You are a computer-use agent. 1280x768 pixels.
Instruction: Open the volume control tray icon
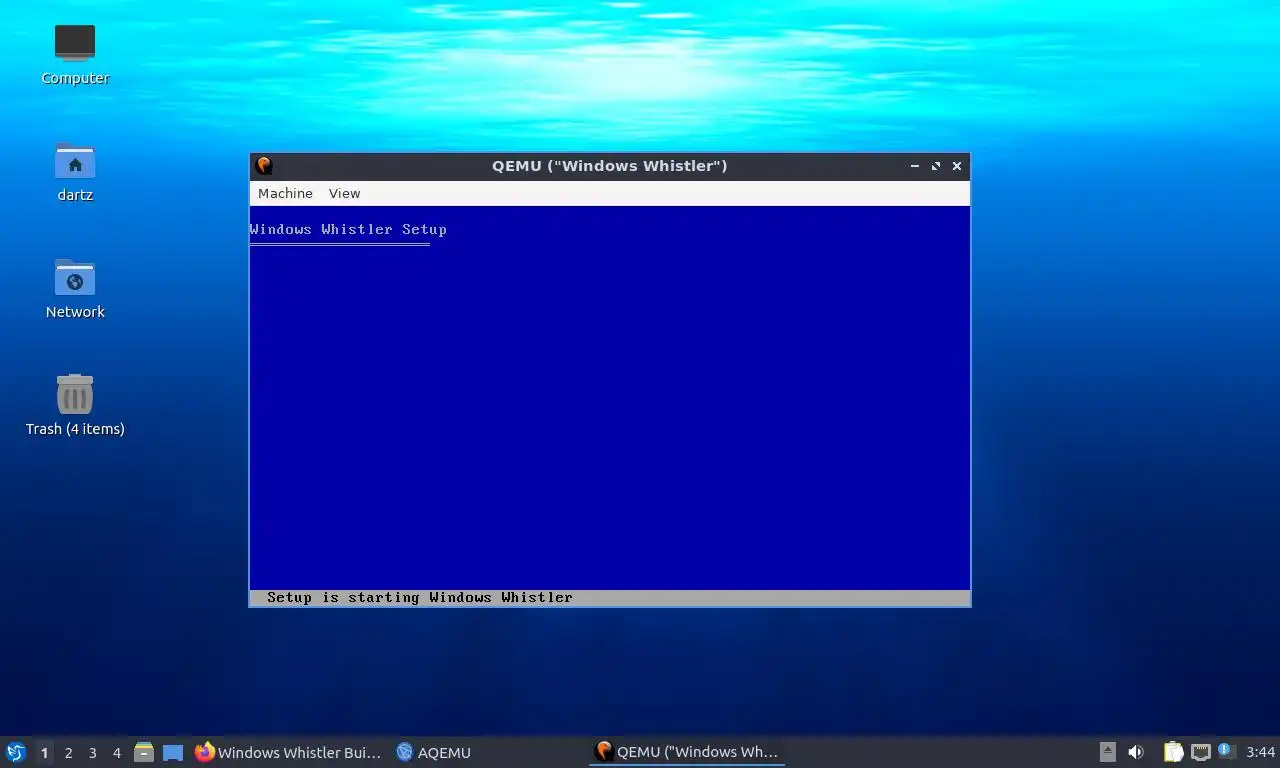point(1136,752)
